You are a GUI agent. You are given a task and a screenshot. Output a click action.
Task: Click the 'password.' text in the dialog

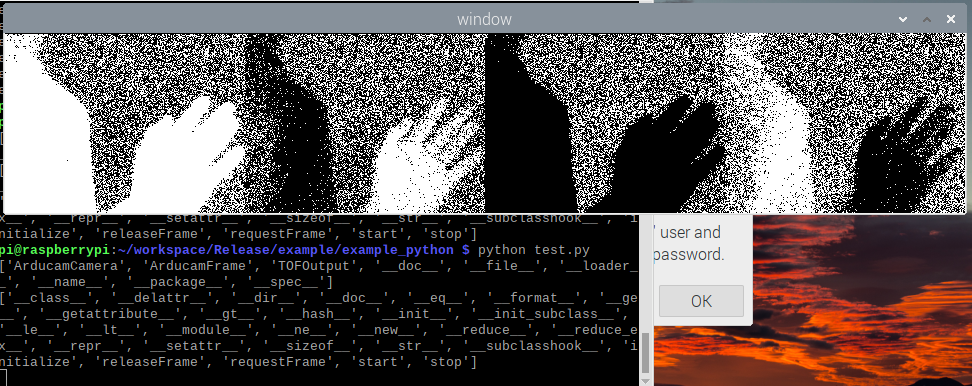(x=689, y=255)
